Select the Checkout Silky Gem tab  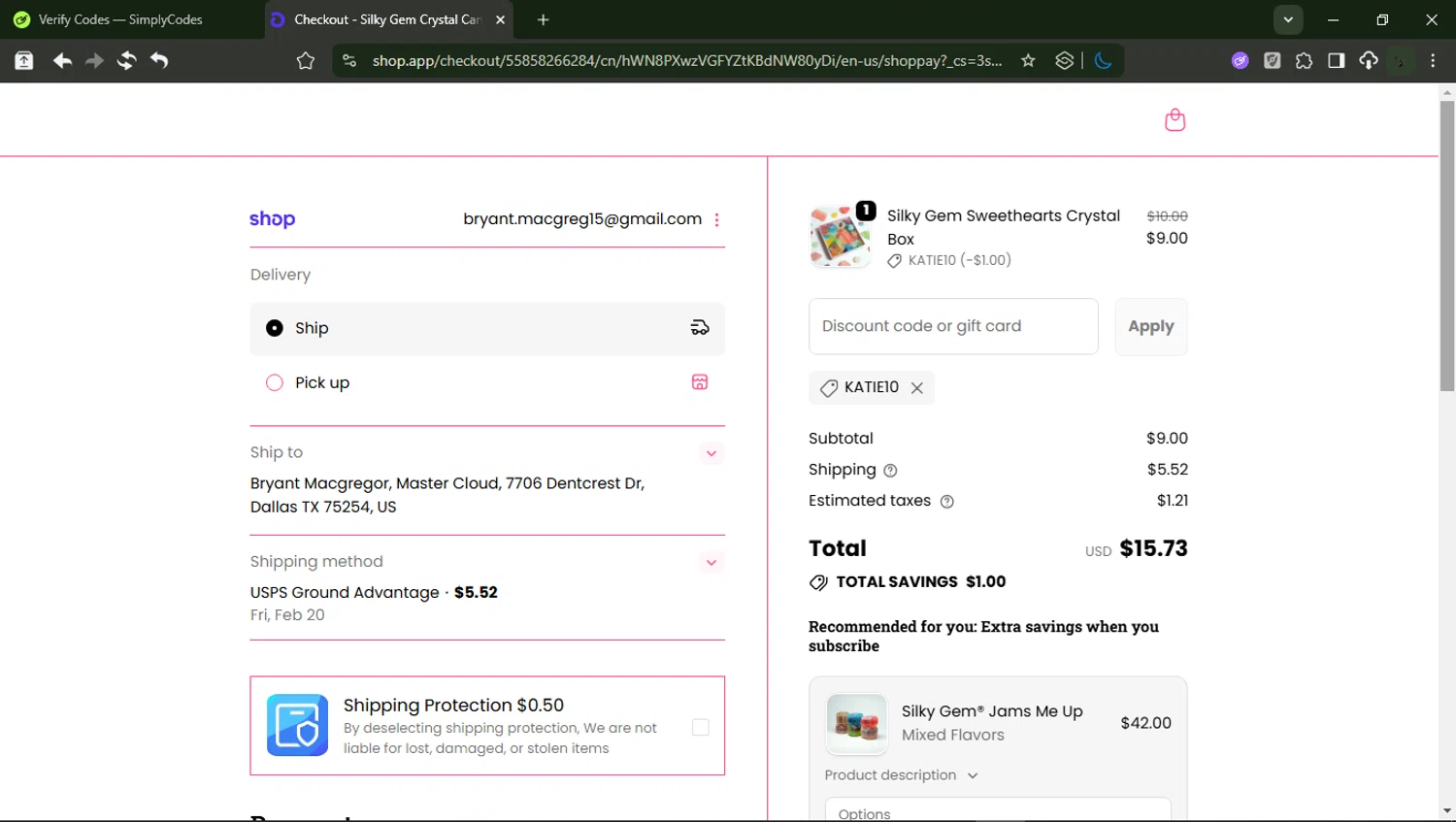click(388, 19)
